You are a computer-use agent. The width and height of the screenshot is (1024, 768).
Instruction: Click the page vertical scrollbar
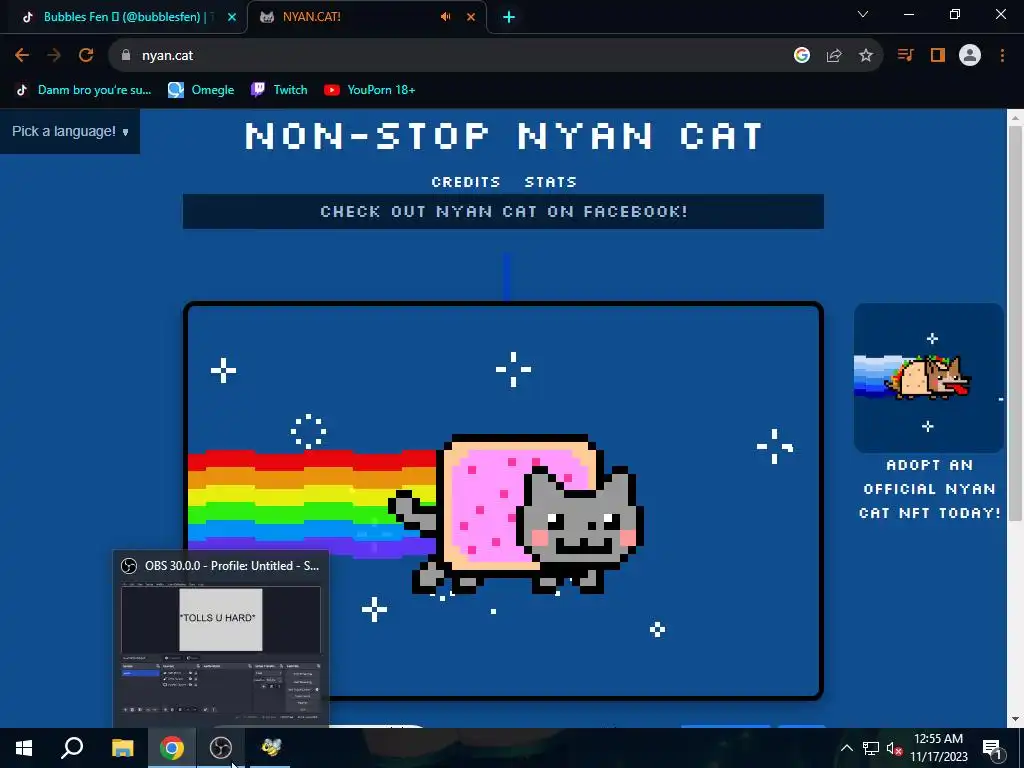[1014, 323]
